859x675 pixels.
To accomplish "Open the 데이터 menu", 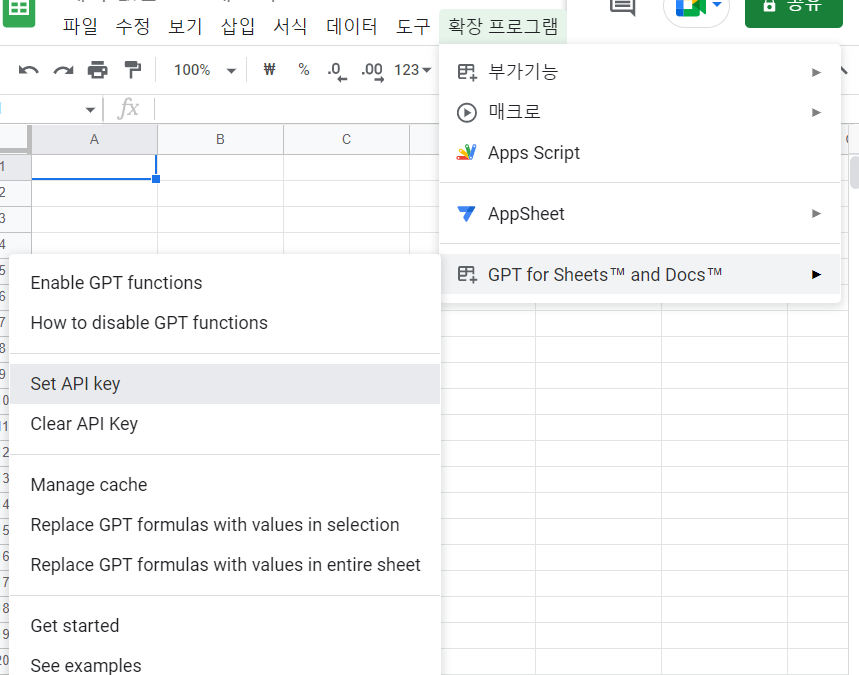I will coord(352,26).
